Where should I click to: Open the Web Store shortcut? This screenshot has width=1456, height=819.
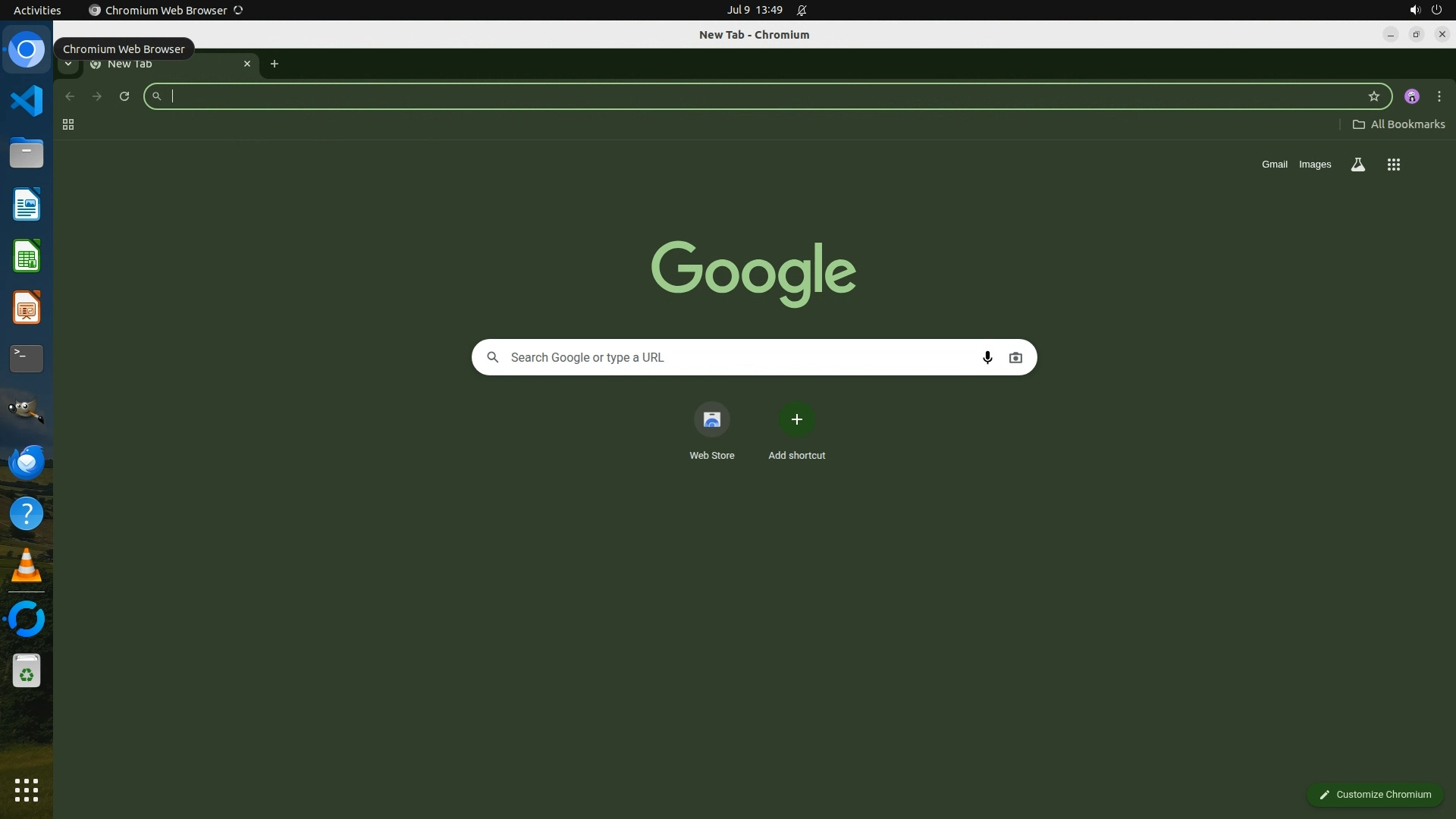[x=711, y=419]
